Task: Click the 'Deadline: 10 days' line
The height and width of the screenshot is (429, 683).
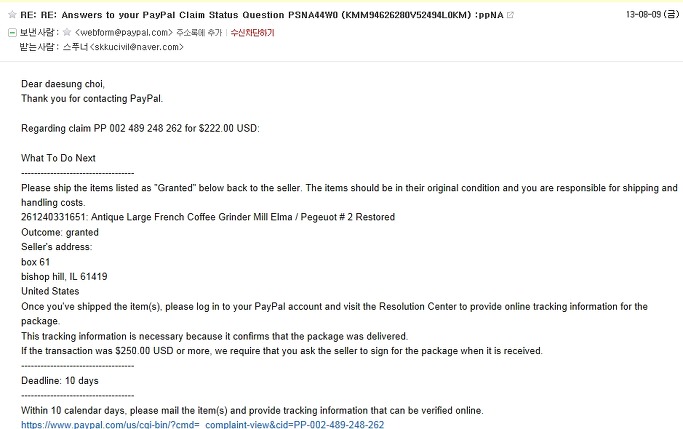Action: tap(60, 381)
